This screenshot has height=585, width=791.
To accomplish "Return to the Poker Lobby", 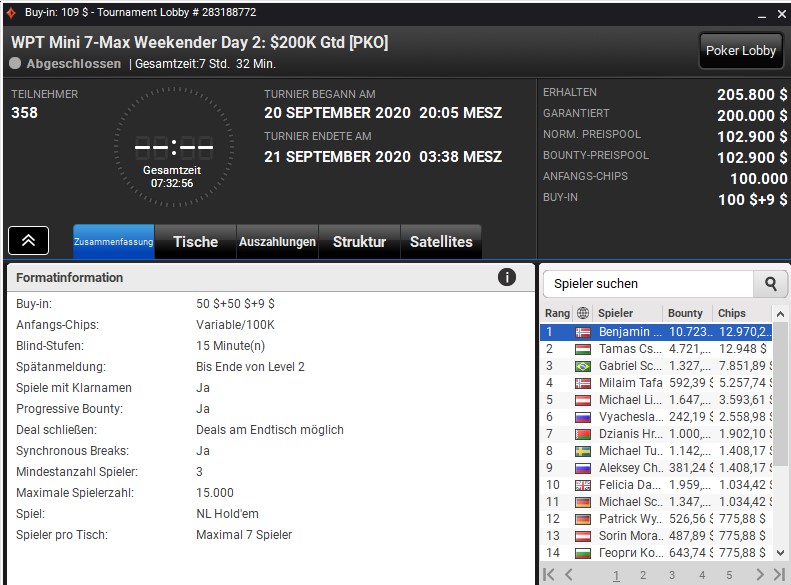I will (741, 50).
